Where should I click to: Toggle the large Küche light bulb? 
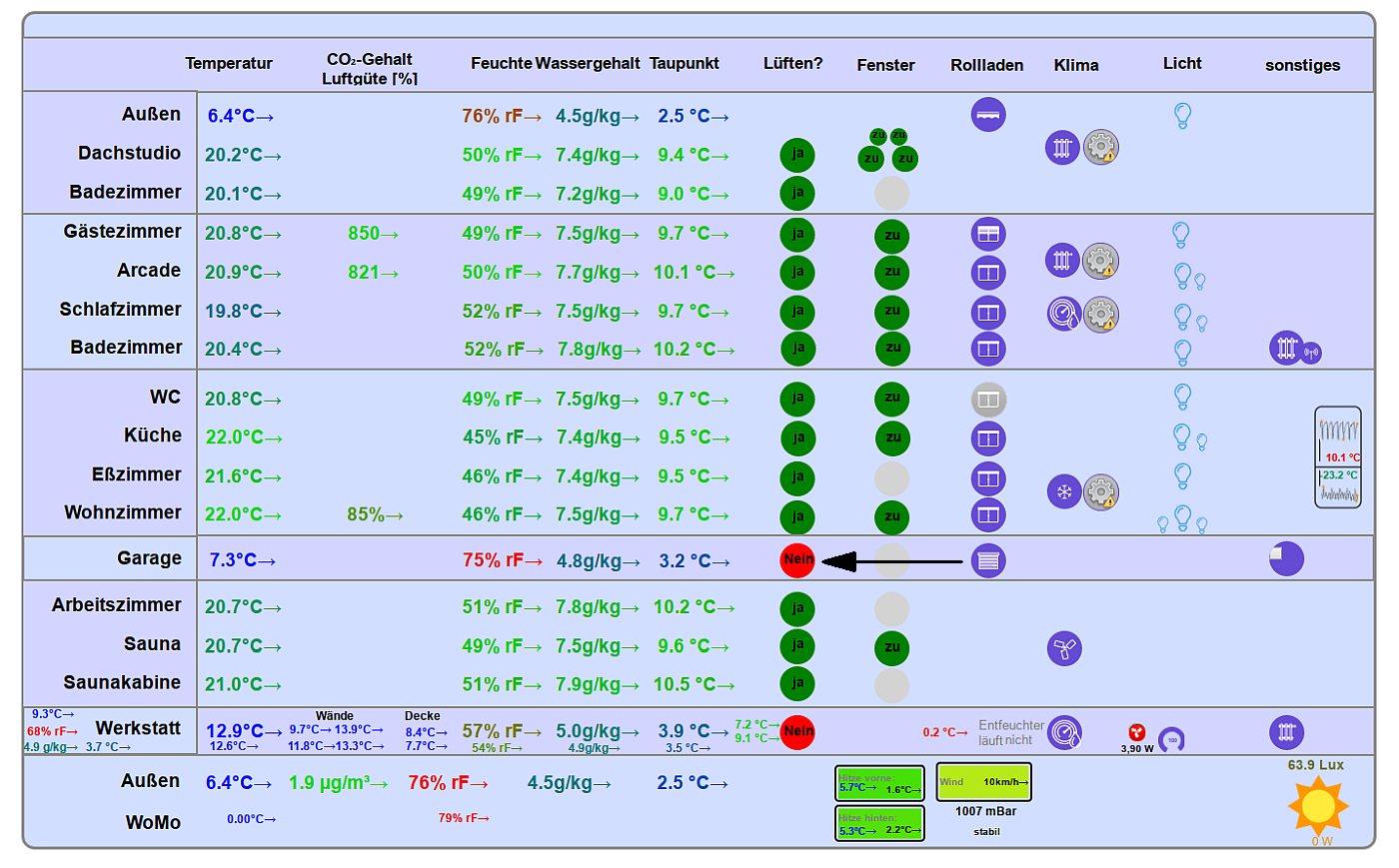click(x=1182, y=436)
